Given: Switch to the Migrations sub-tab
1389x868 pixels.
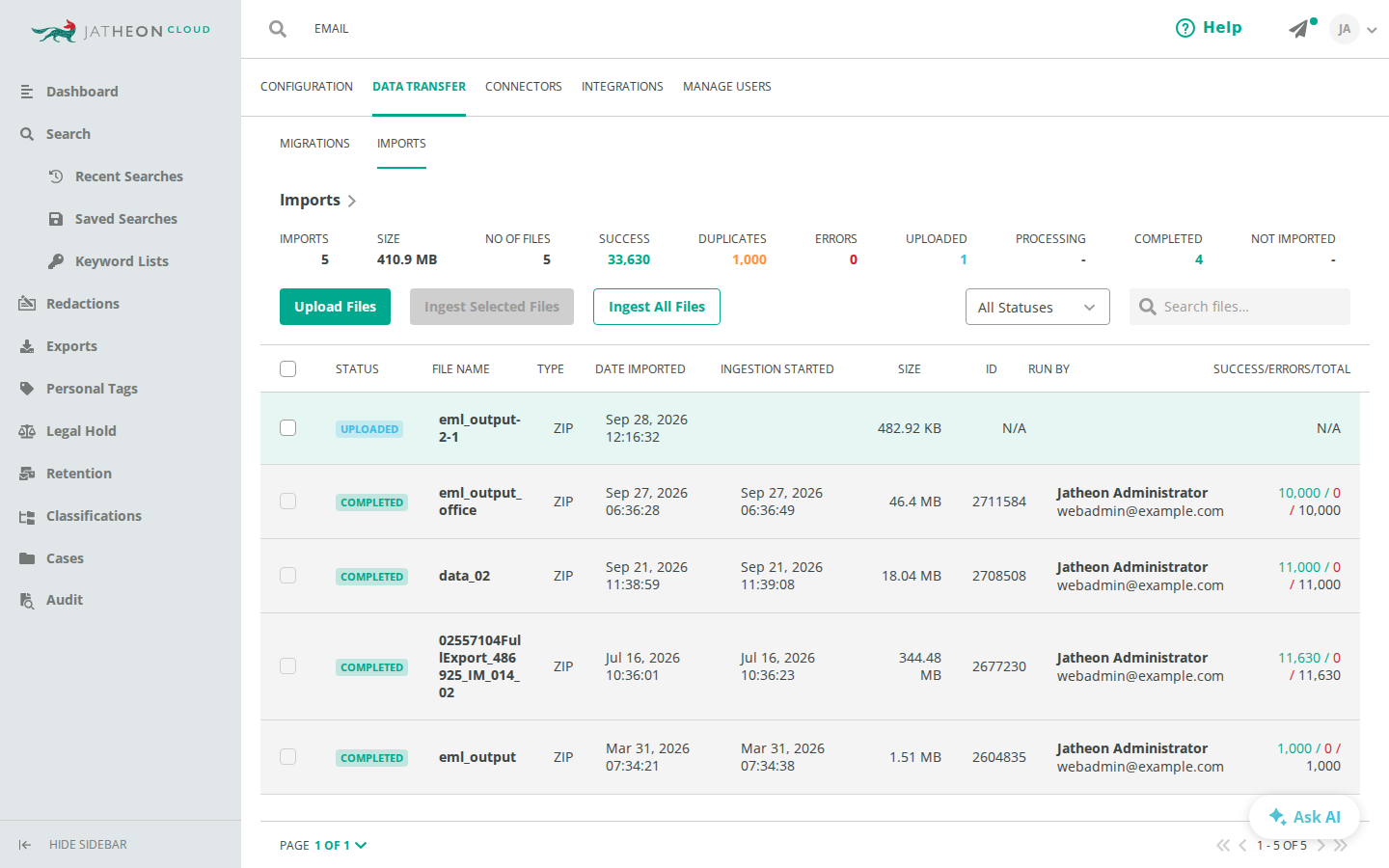Looking at the screenshot, I should (x=314, y=144).
